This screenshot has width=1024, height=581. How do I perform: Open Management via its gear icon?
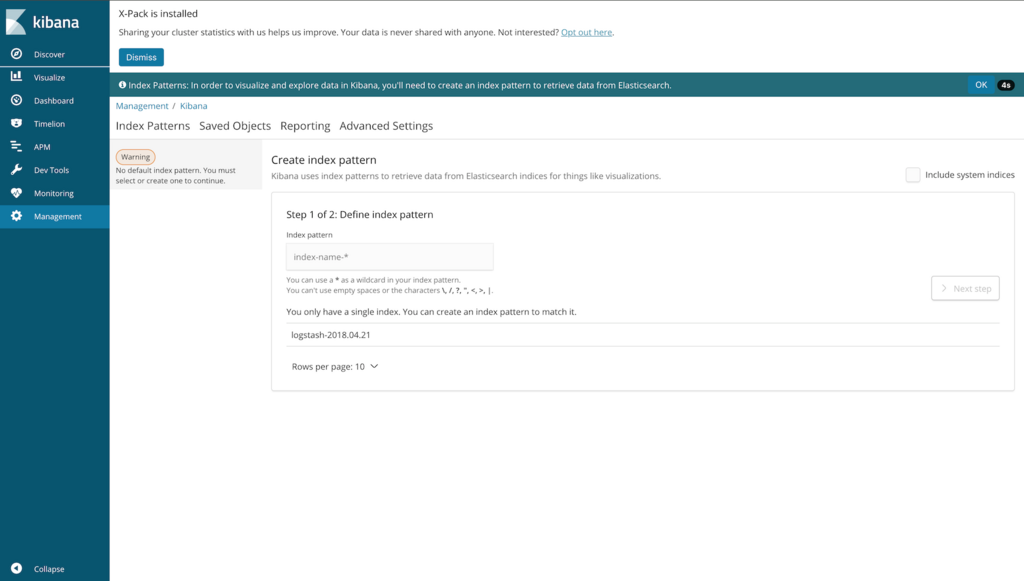point(16,216)
